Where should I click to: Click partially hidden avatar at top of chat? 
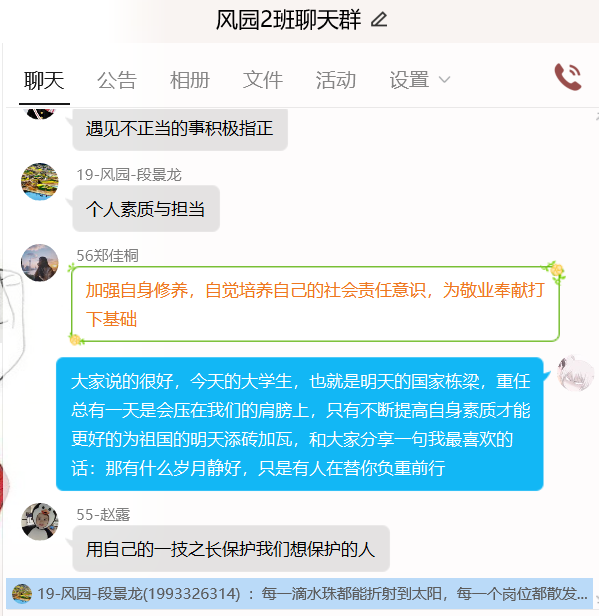tap(39, 113)
